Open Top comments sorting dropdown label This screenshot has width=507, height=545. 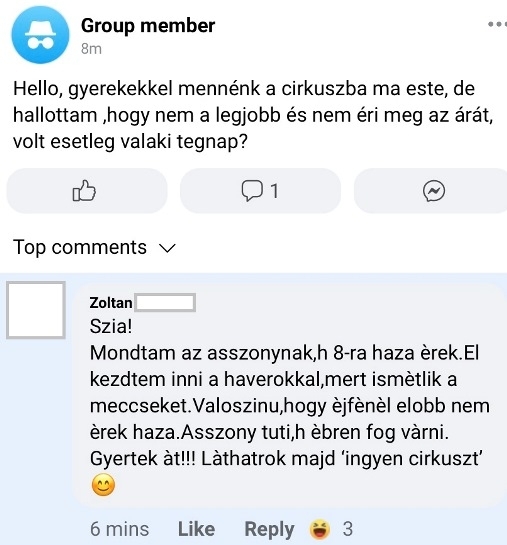[80, 247]
